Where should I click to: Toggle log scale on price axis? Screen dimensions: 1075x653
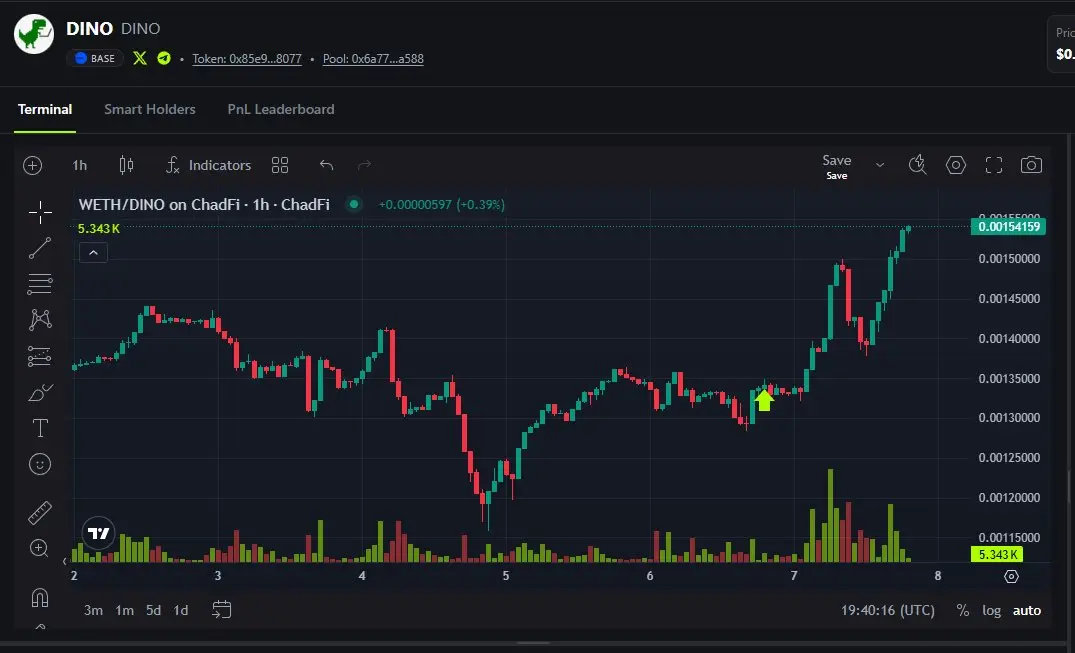tap(991, 610)
